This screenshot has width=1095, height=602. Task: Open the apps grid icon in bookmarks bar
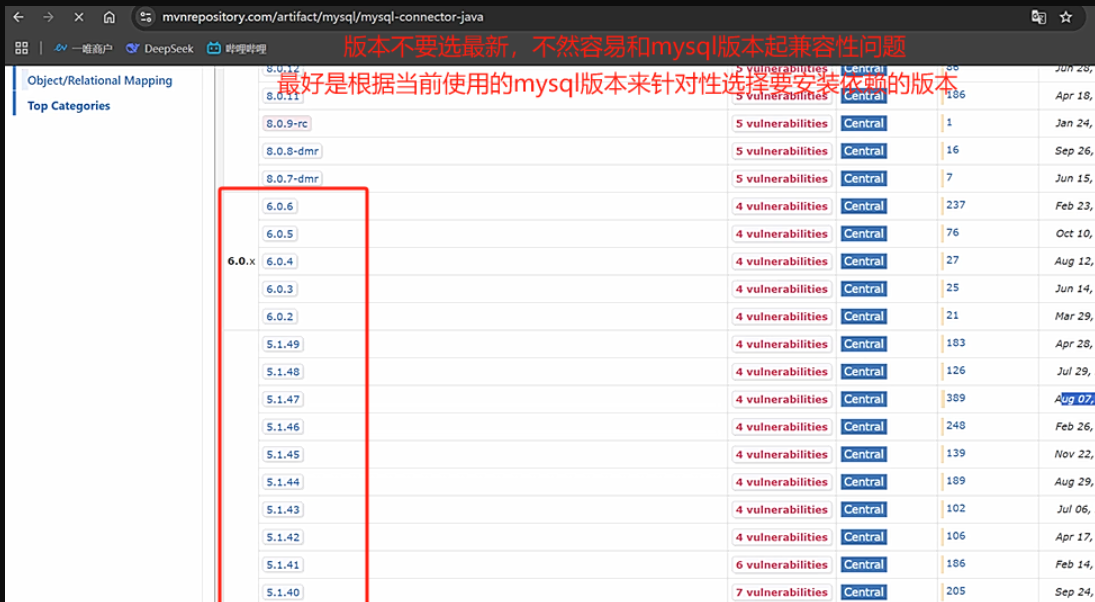click(22, 48)
